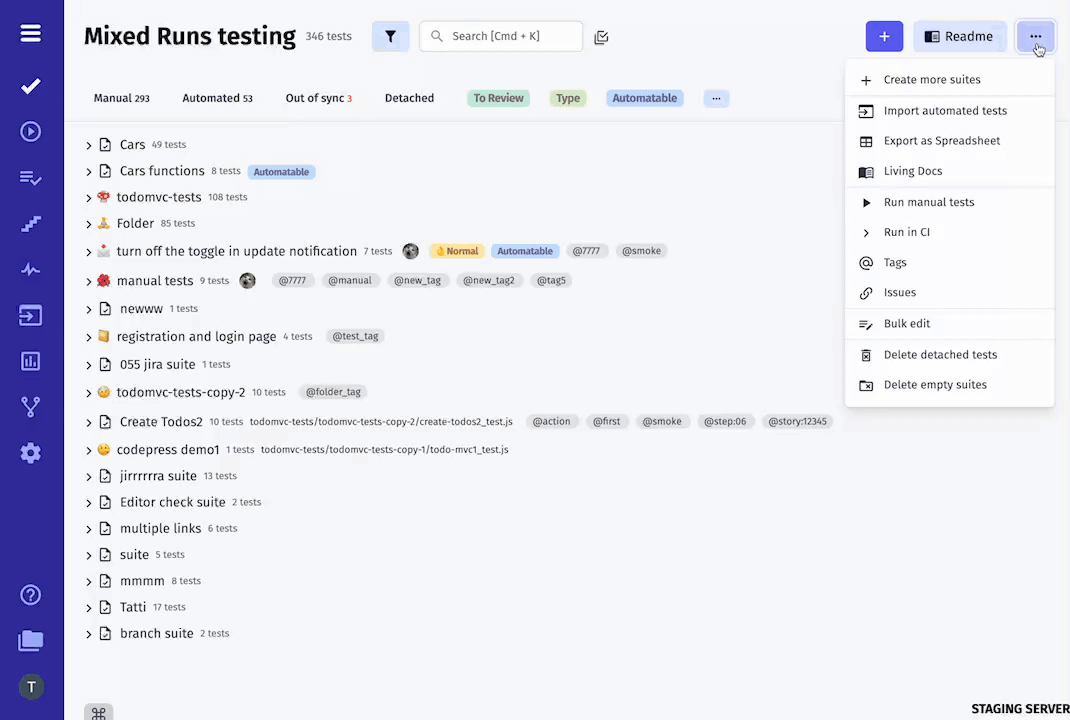Expand the Cars suite
This screenshot has height=720, width=1070.
(89, 145)
